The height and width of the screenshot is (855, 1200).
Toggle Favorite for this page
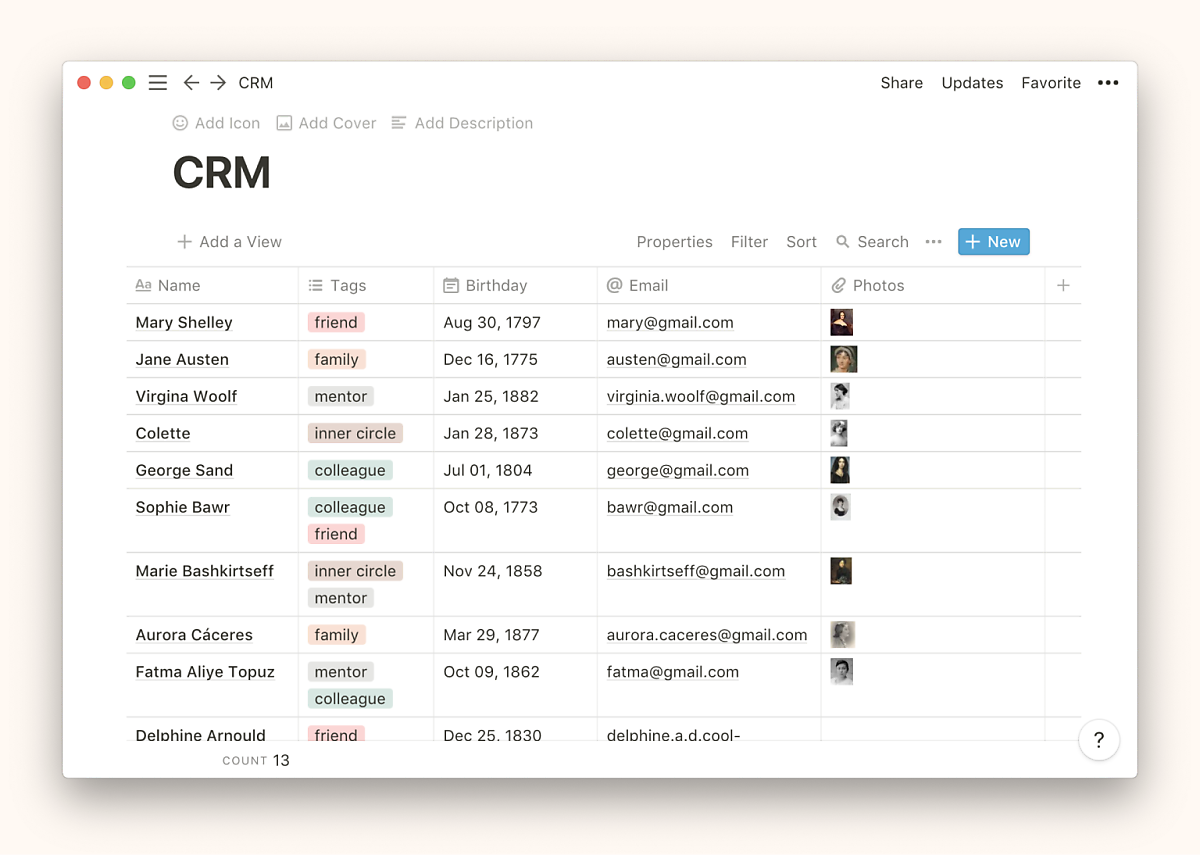[x=1051, y=83]
